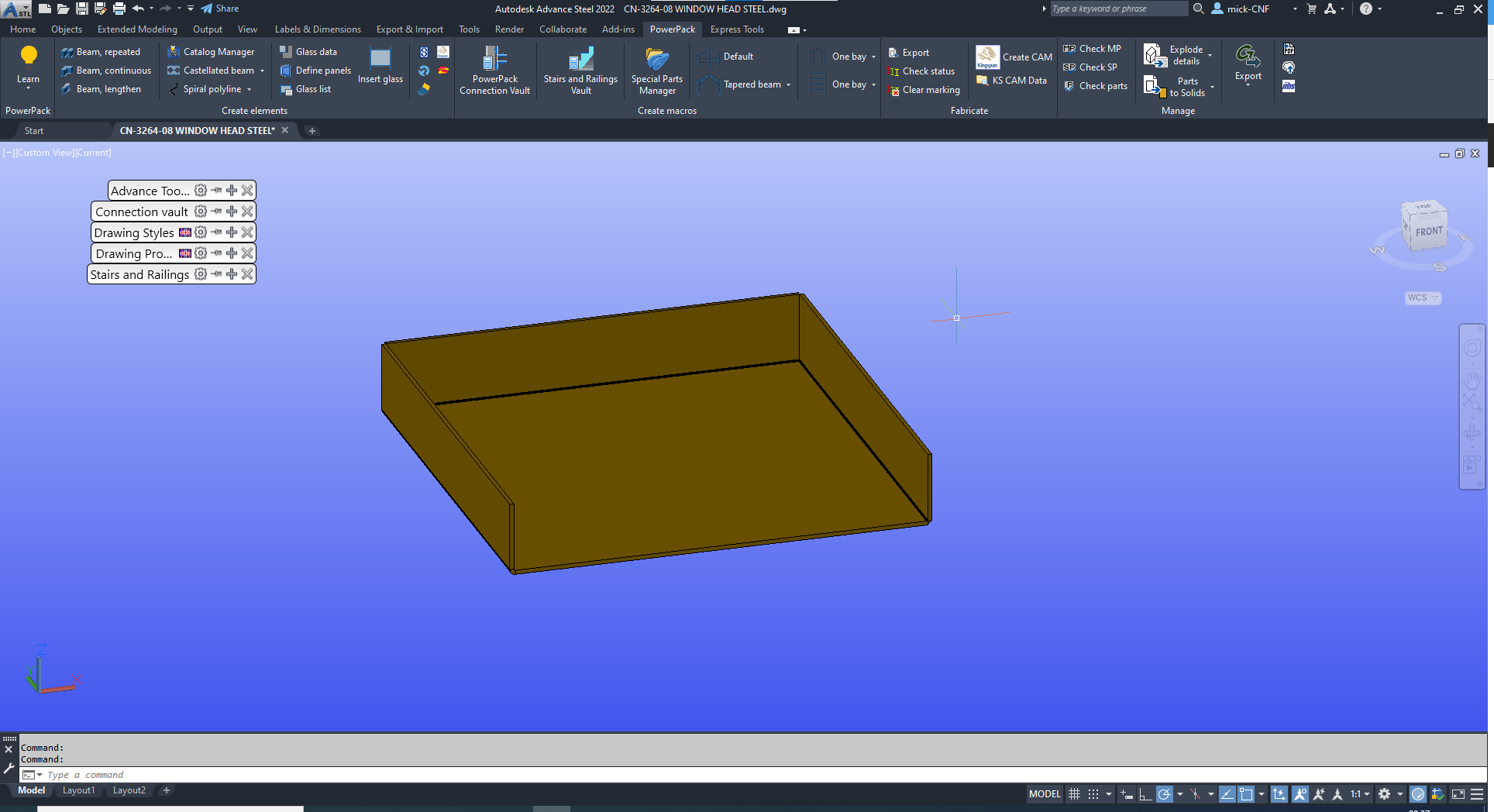Image resolution: width=1494 pixels, height=812 pixels.
Task: Click the pink swatch on Drawing Styles palette
Action: pos(184,232)
